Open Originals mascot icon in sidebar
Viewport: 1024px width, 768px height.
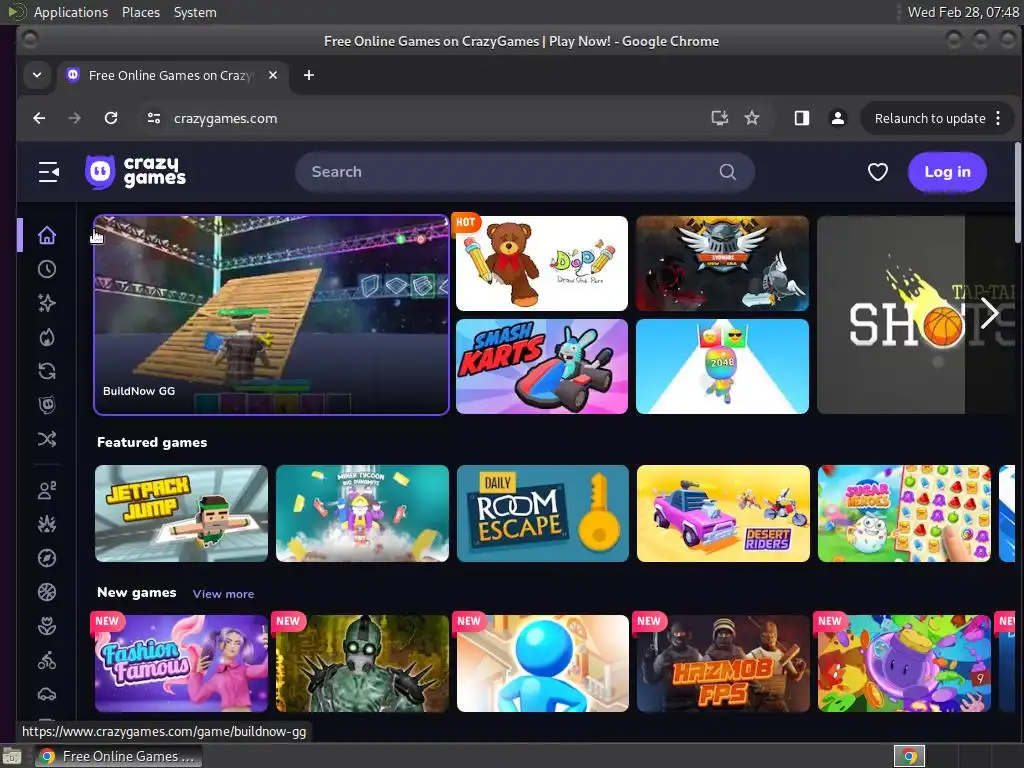46,405
